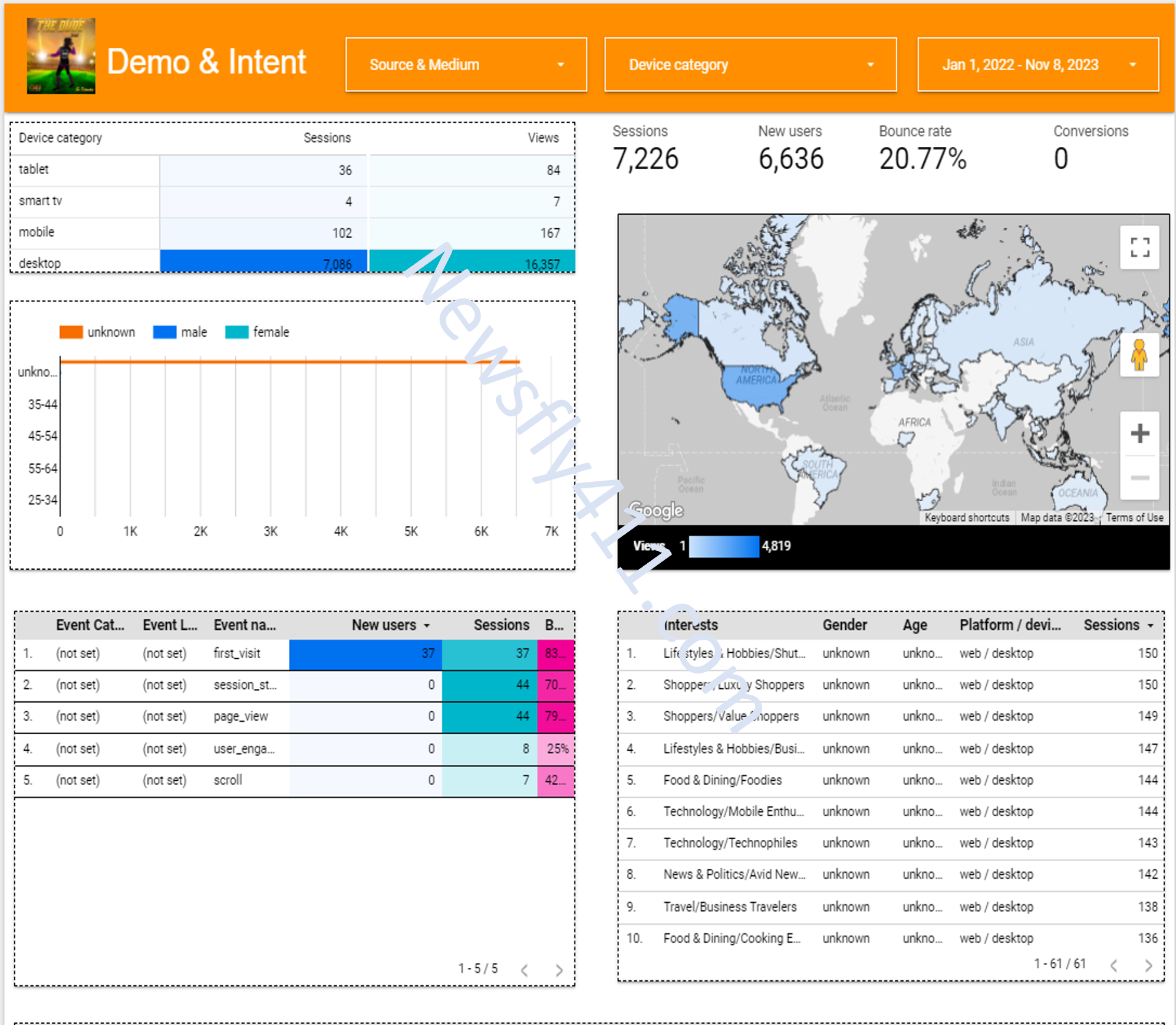Click the fullscreen map icon

pyautogui.click(x=1139, y=247)
